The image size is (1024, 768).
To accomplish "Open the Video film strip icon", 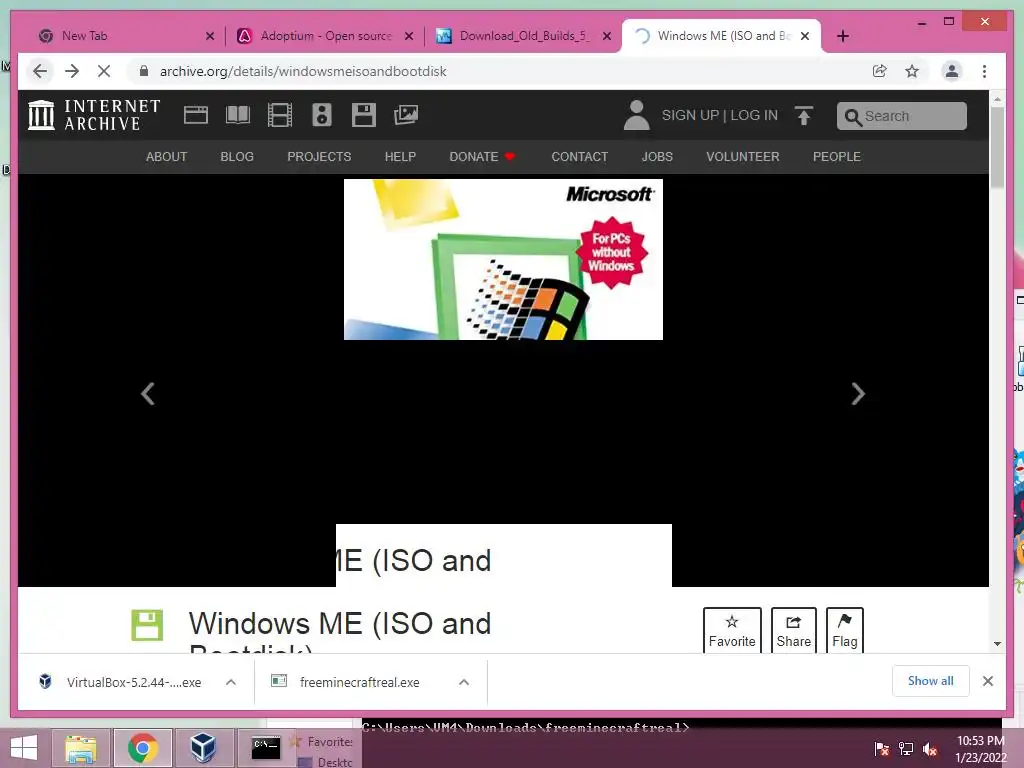I will point(280,115).
